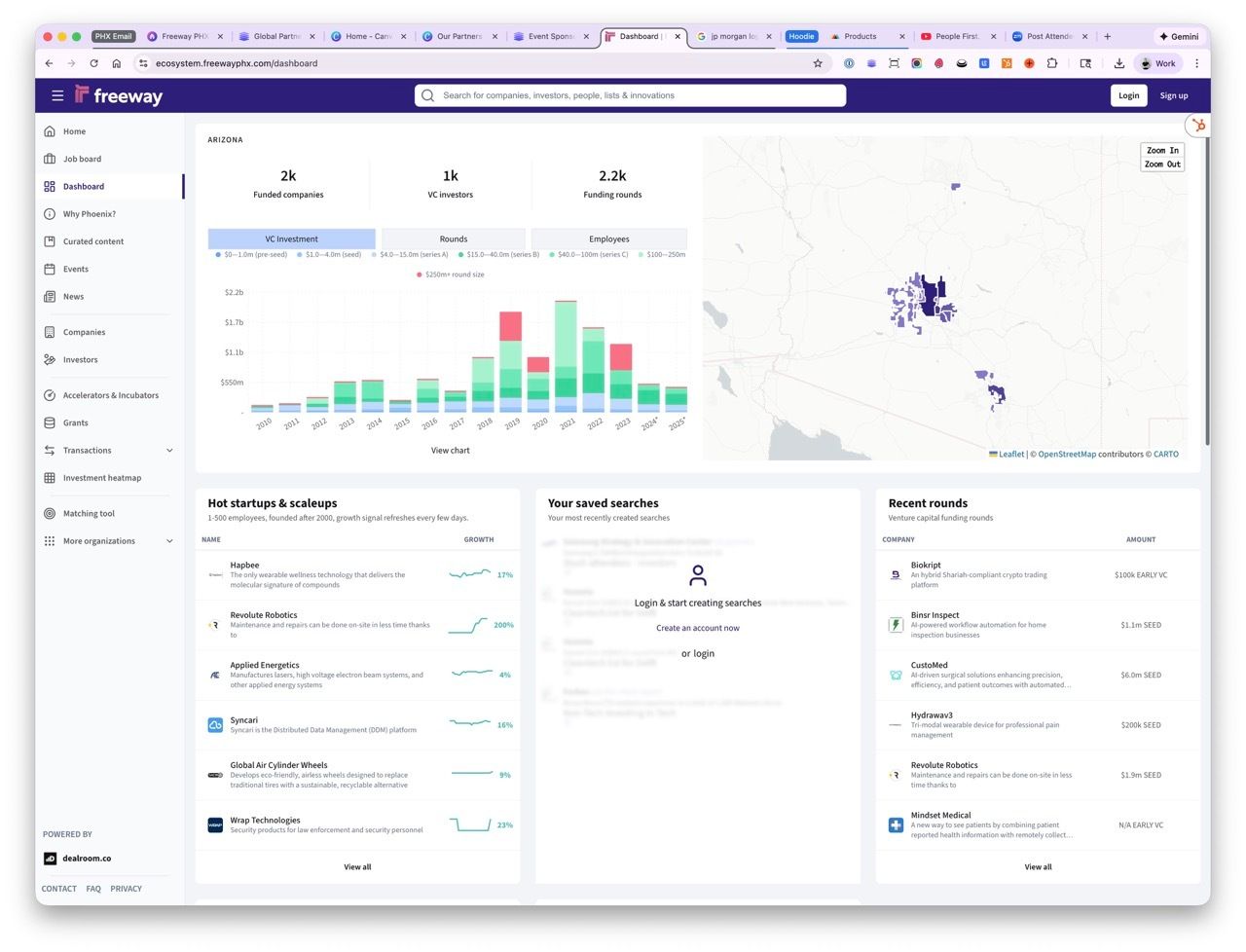Click the browser back arrow
1246x952 pixels.
pyautogui.click(x=49, y=63)
